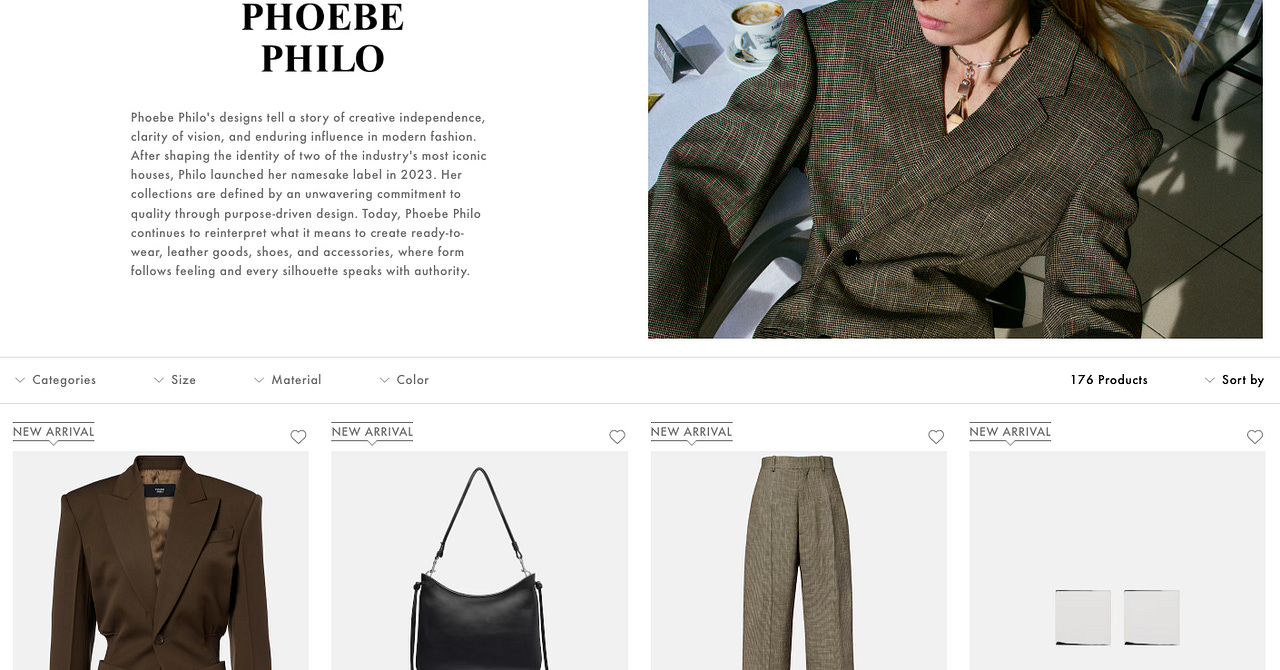Click New Arrival tag above the blazer
Screen dimensions: 1280x670
54,432
